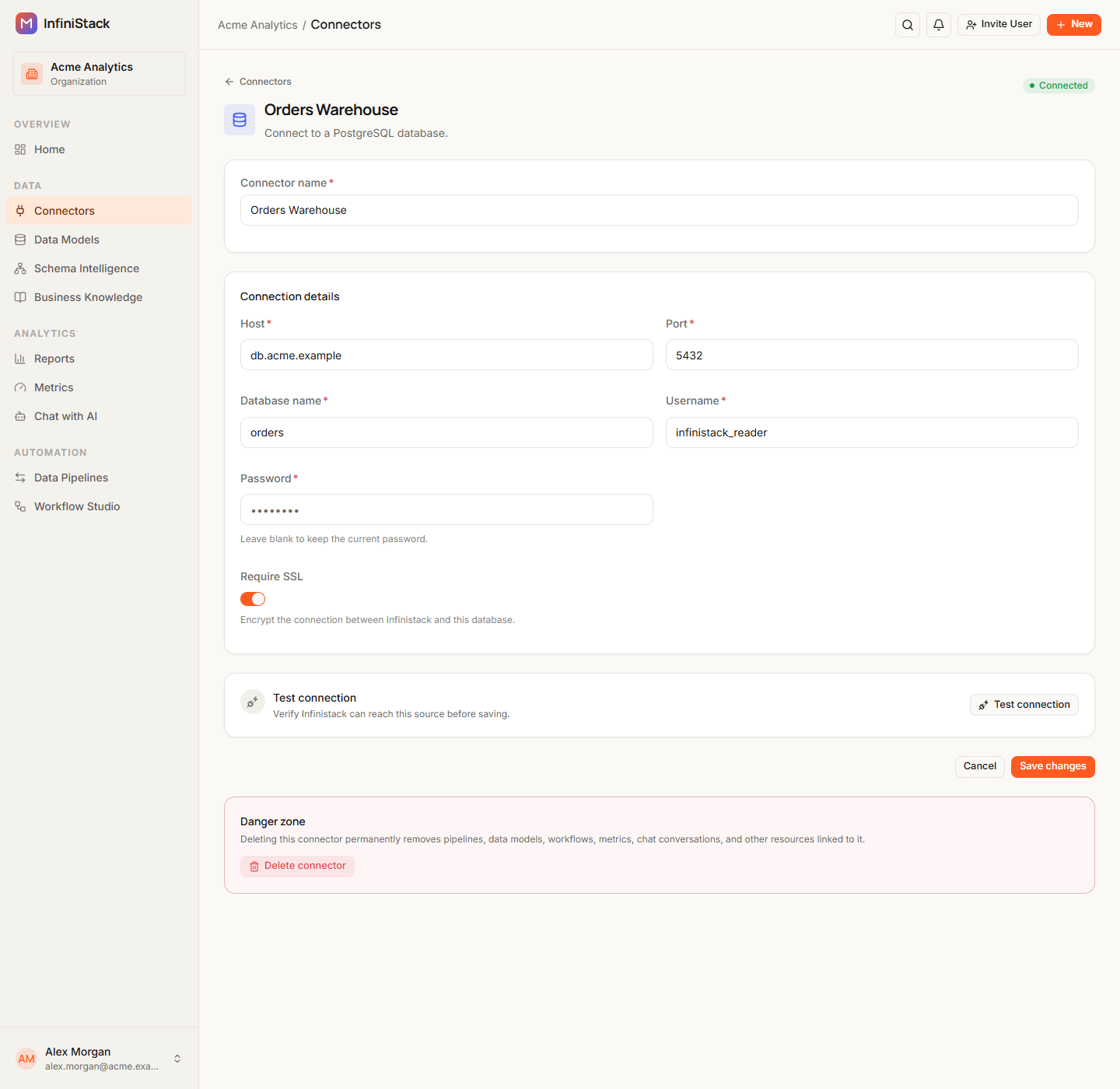The image size is (1120, 1089).
Task: Click the Workflow Studio icon
Action: click(x=20, y=506)
